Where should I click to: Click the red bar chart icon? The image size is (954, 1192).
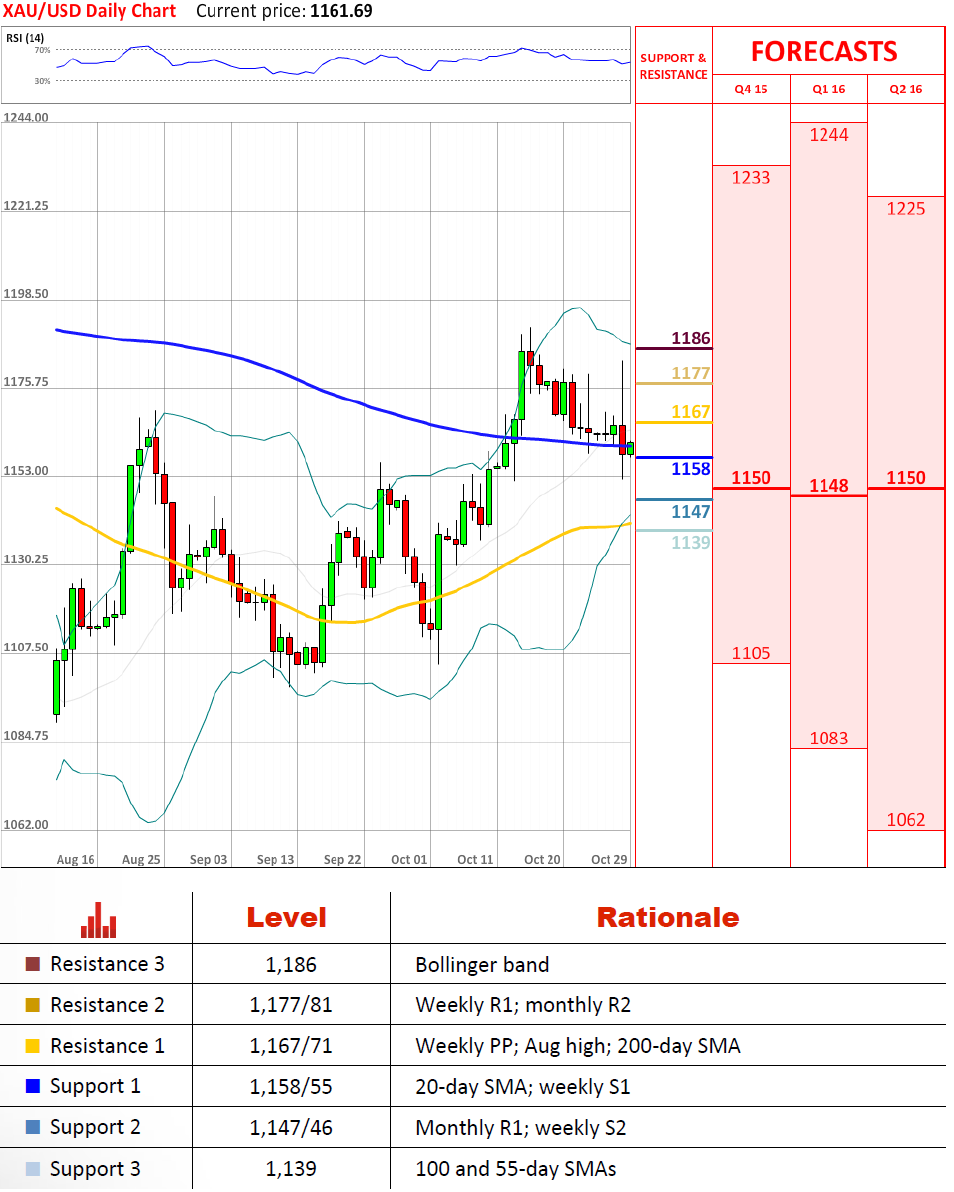click(98, 920)
